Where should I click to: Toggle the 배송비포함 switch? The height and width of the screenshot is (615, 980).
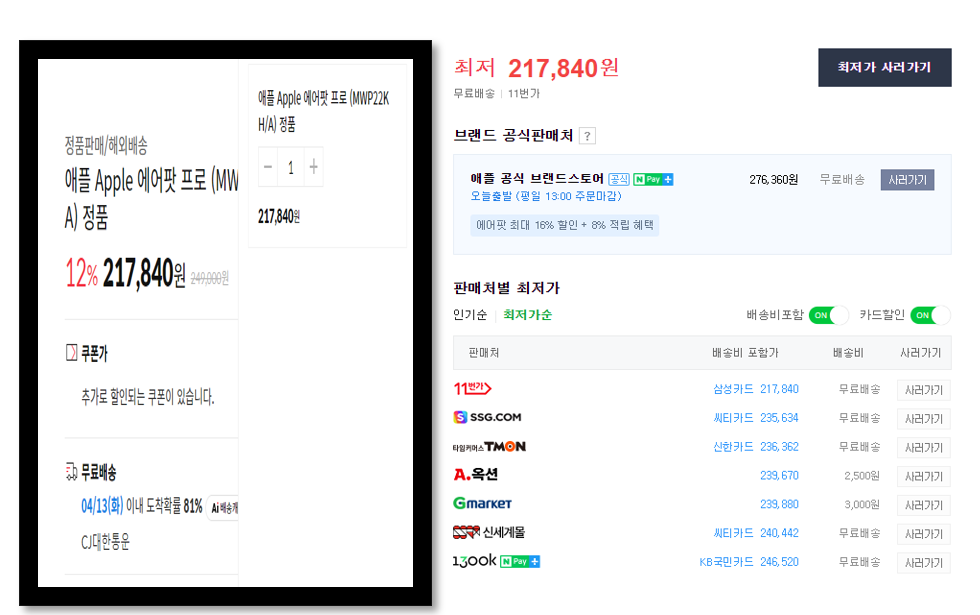[x=828, y=316]
